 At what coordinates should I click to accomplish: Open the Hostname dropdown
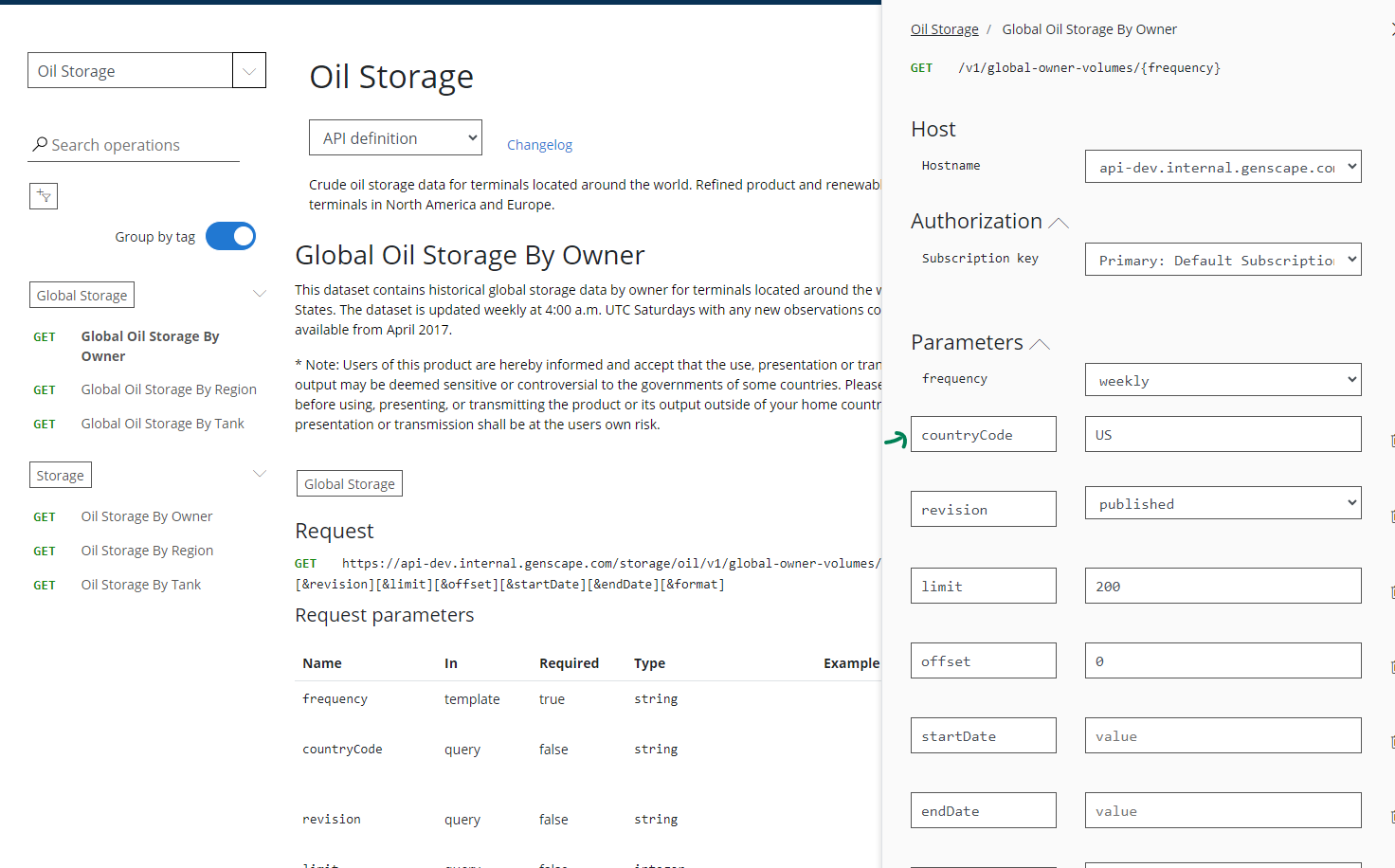(1223, 167)
